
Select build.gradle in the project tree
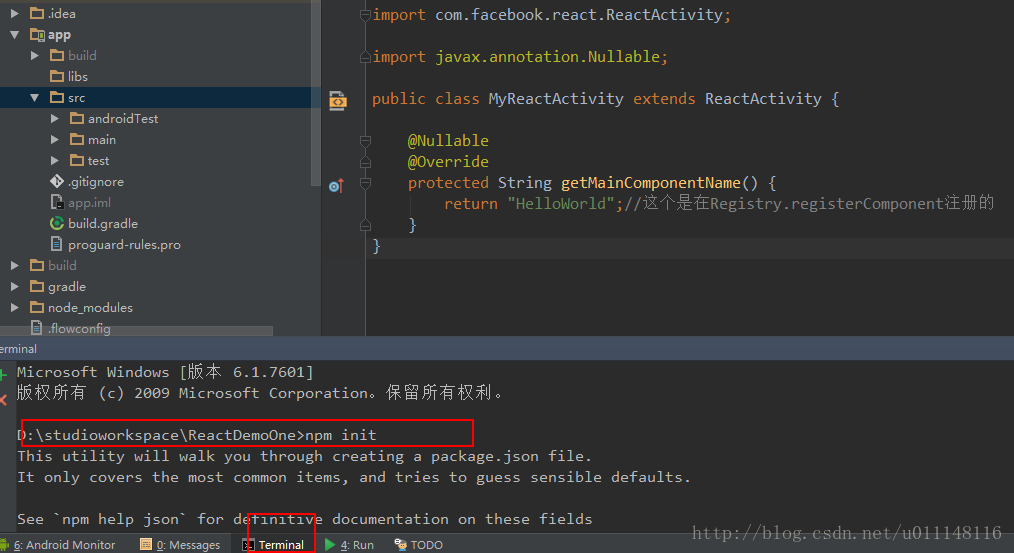click(x=103, y=224)
